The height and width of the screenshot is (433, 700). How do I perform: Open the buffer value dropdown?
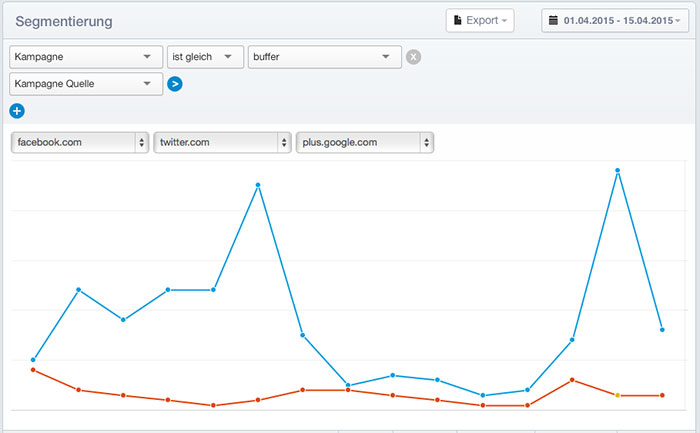(325, 57)
